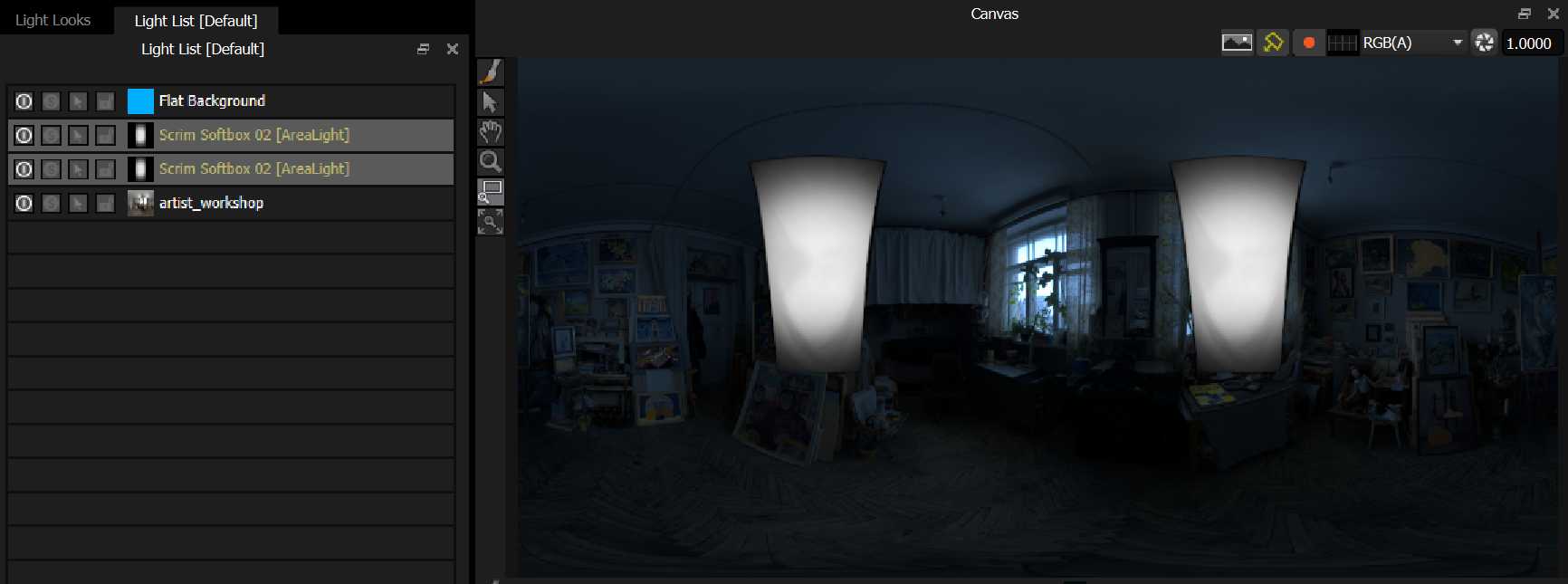Toggle solo for Flat Background

click(52, 101)
